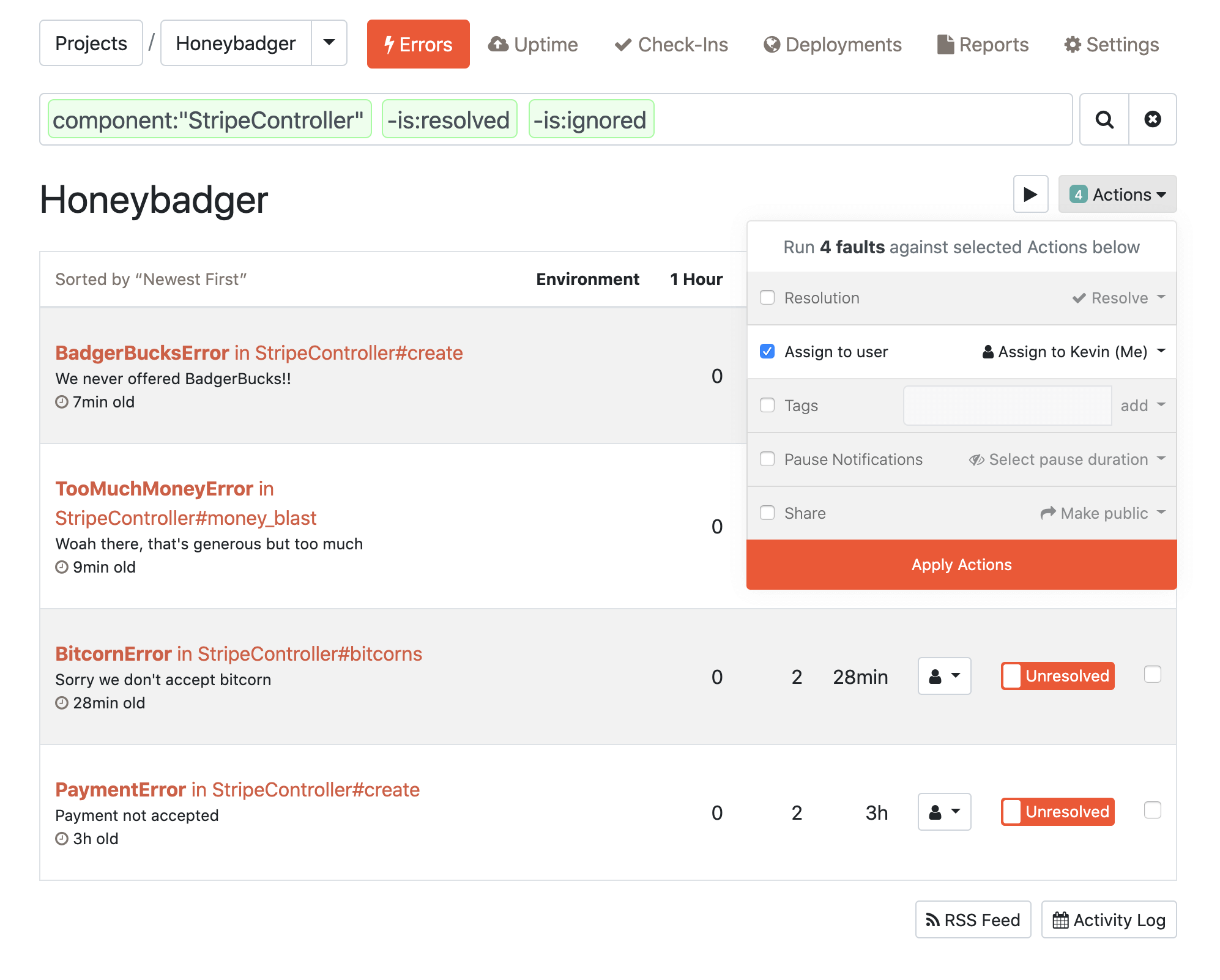Click into the Tags text field
1220x980 pixels.
tap(1006, 406)
